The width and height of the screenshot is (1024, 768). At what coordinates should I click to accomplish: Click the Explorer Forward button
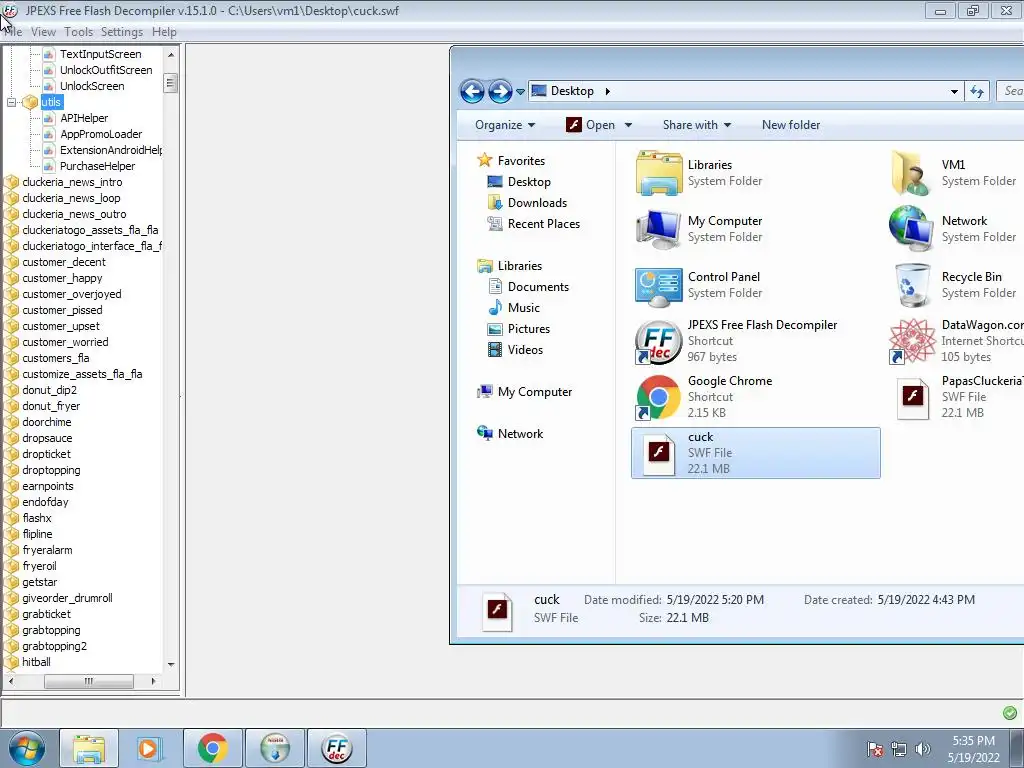[x=500, y=91]
